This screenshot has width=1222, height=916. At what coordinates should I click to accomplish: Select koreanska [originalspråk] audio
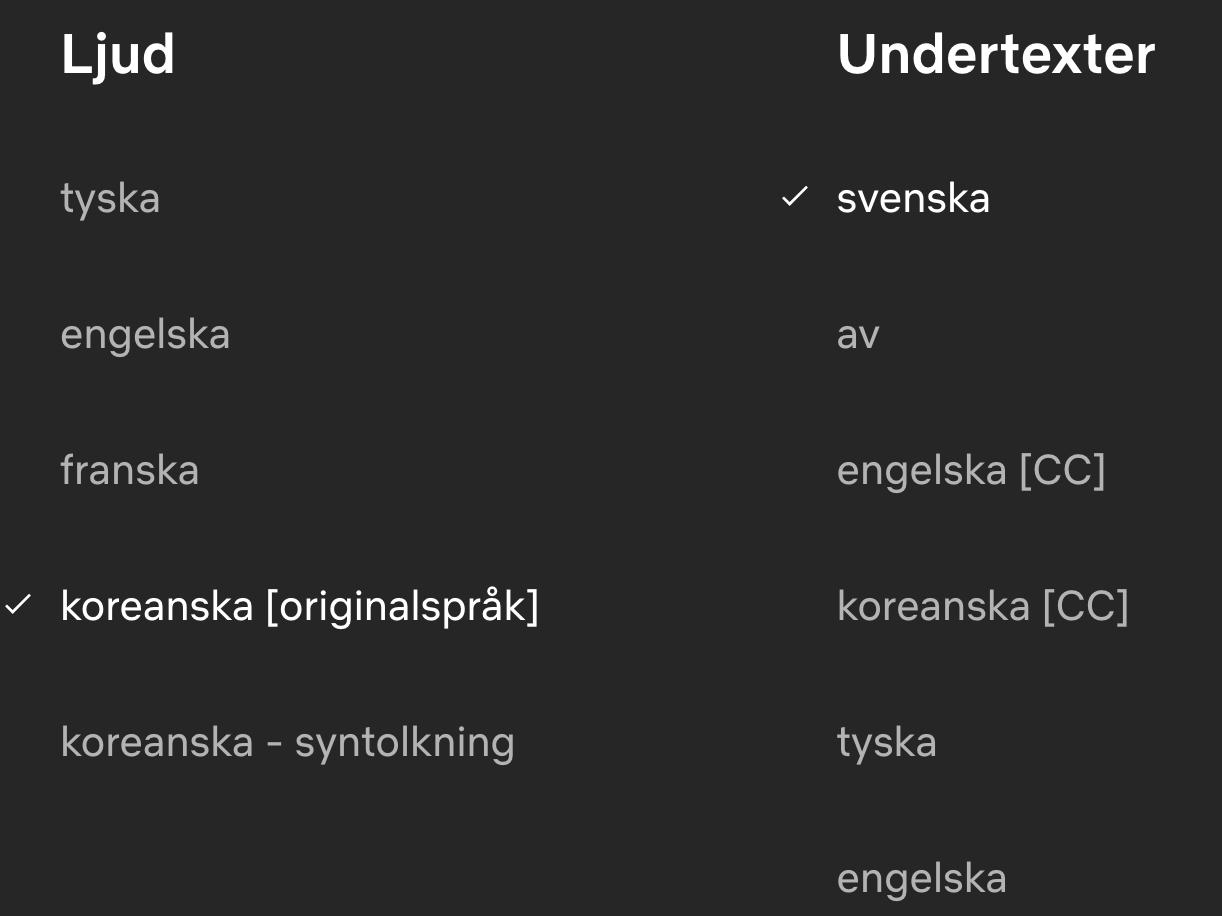[299, 606]
